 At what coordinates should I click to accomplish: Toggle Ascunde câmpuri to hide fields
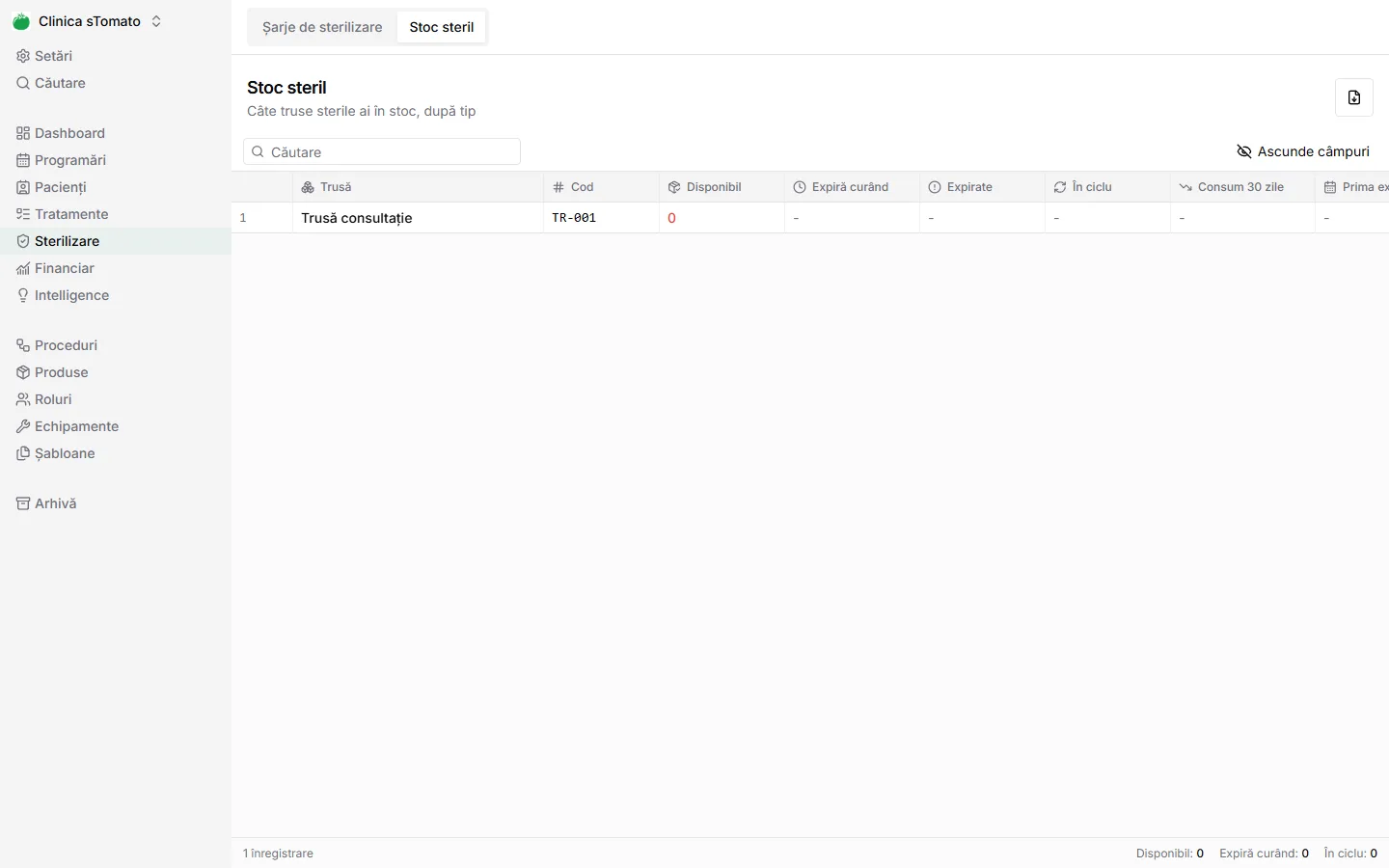click(1303, 151)
